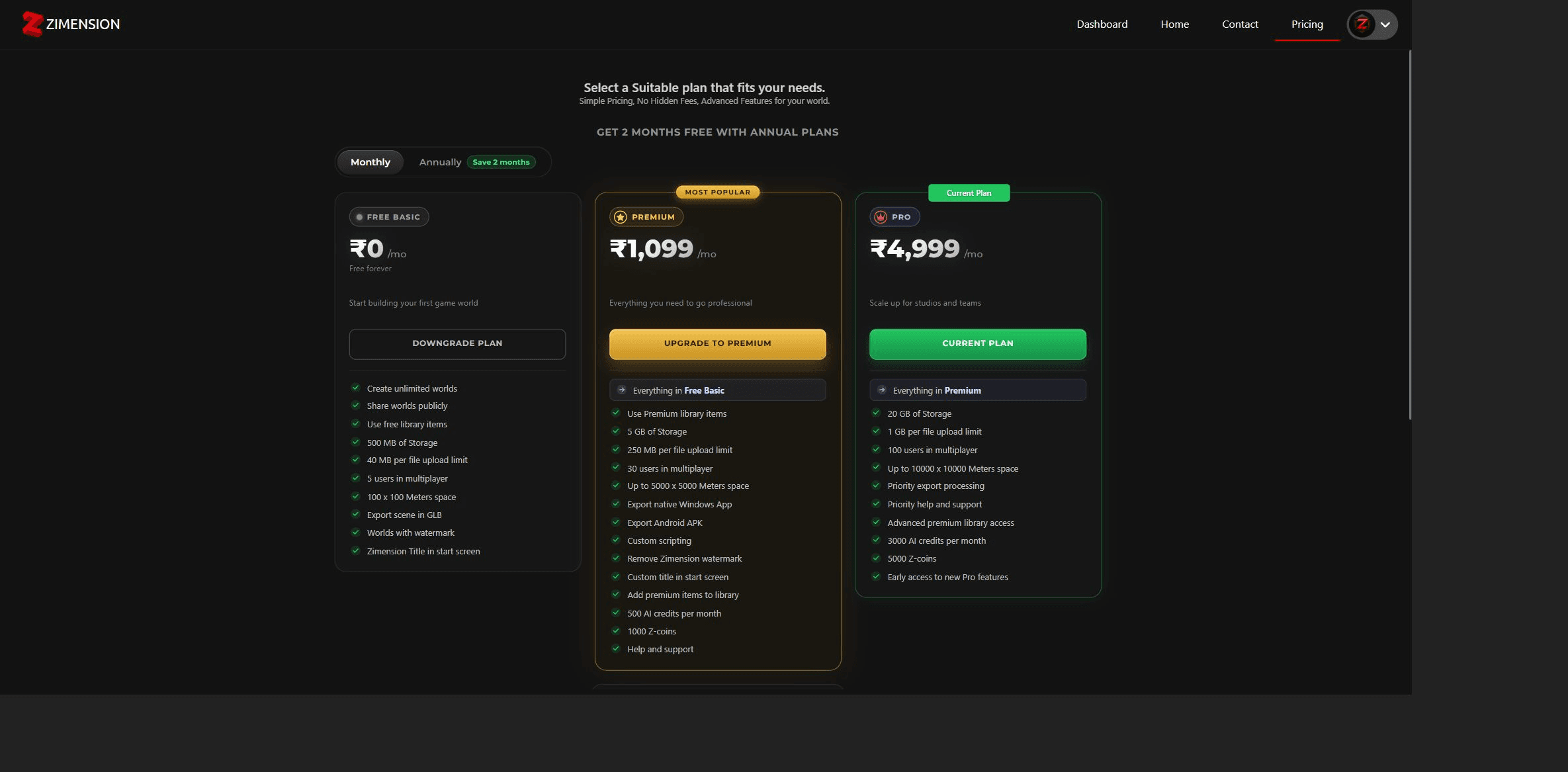Click the Zimension red Z logo
The width and height of the screenshot is (1568, 772).
pyautogui.click(x=32, y=24)
